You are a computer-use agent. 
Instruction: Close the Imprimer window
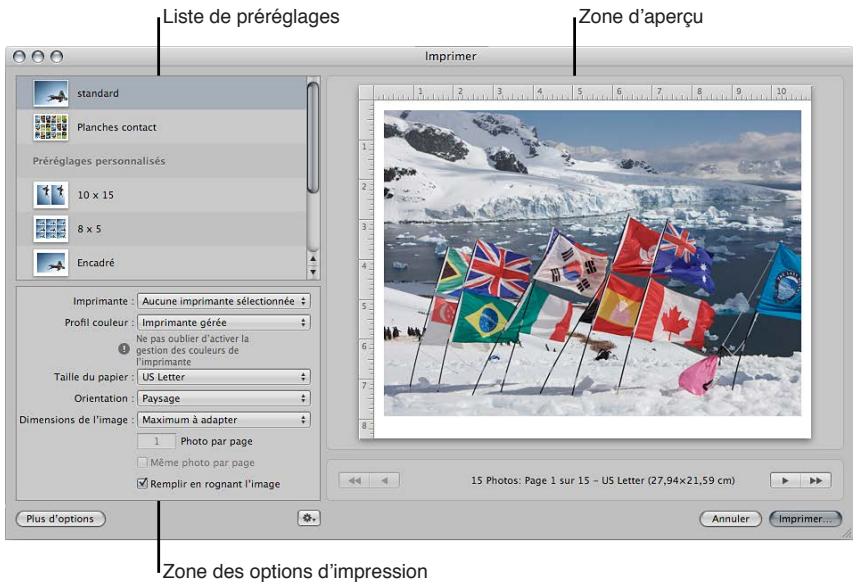19,56
